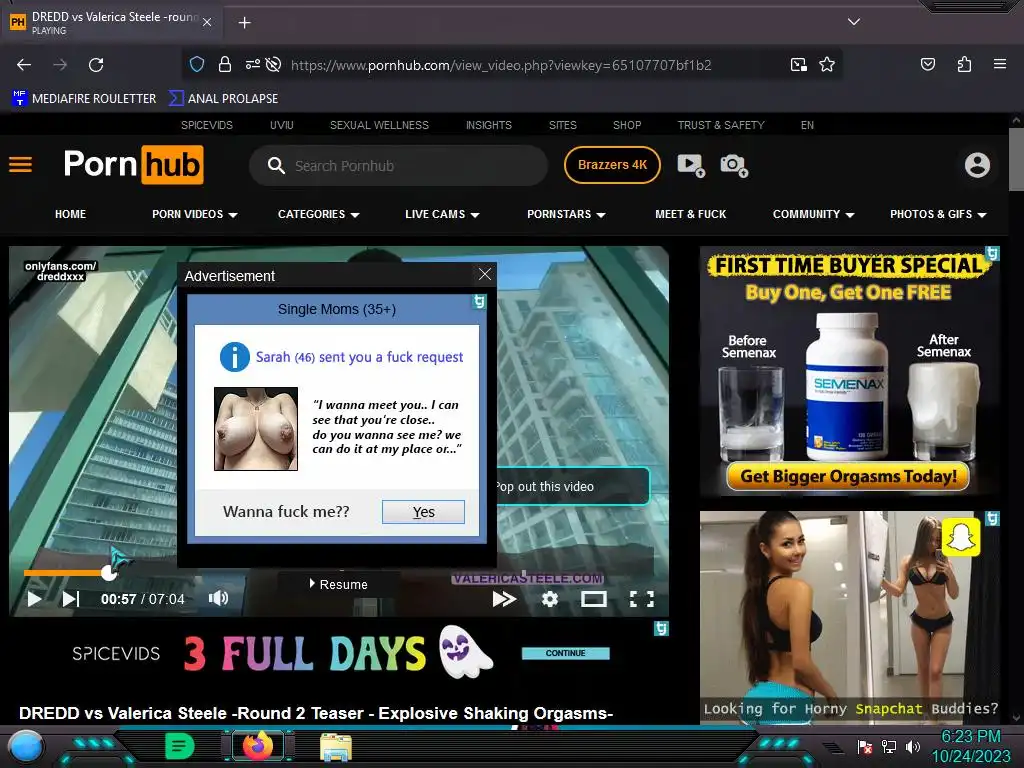This screenshot has height=768, width=1024.
Task: Skip to next video in player
Action: pos(71,599)
